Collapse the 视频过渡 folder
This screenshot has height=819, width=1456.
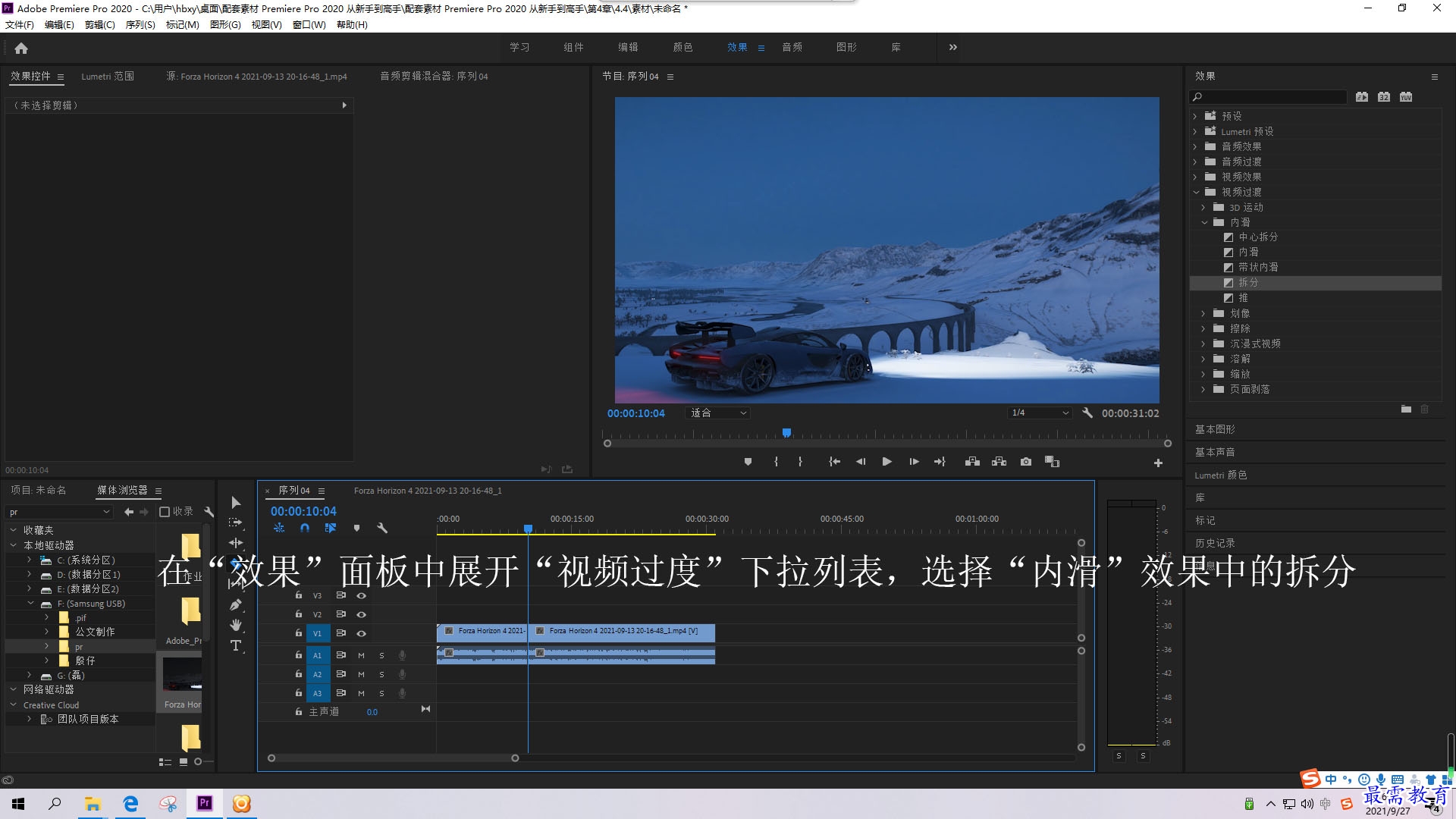tap(1196, 192)
